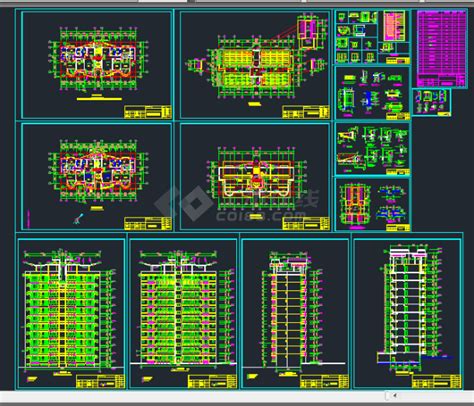The image size is (474, 406).
Task: Click the yellow title block of the top-left sheet
Action: click(148, 112)
